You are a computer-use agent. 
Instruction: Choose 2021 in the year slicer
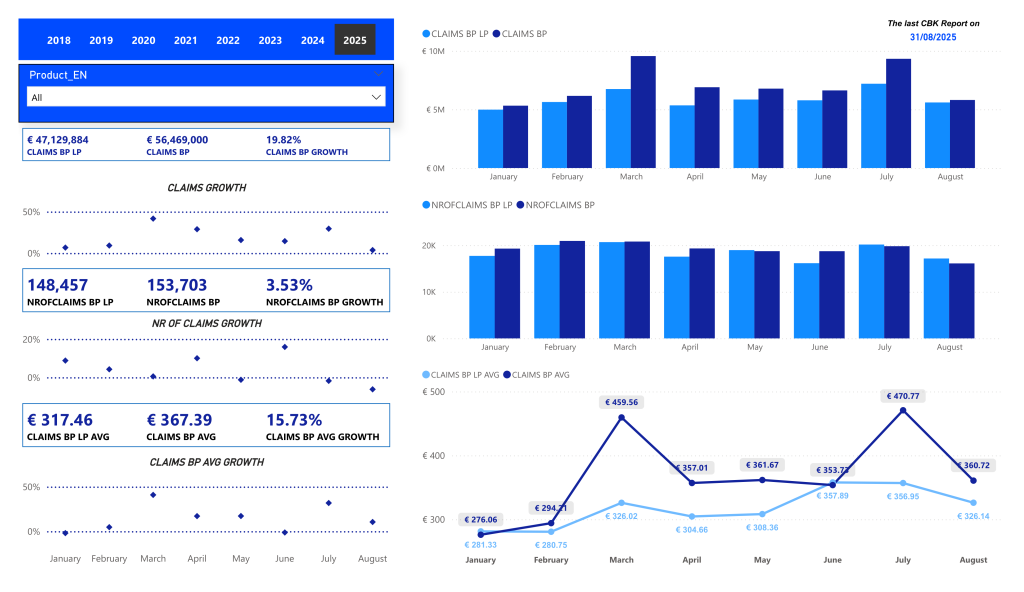coord(185,40)
